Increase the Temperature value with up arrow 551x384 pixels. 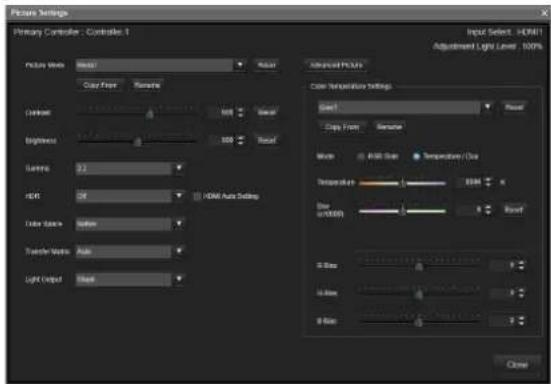488,180
